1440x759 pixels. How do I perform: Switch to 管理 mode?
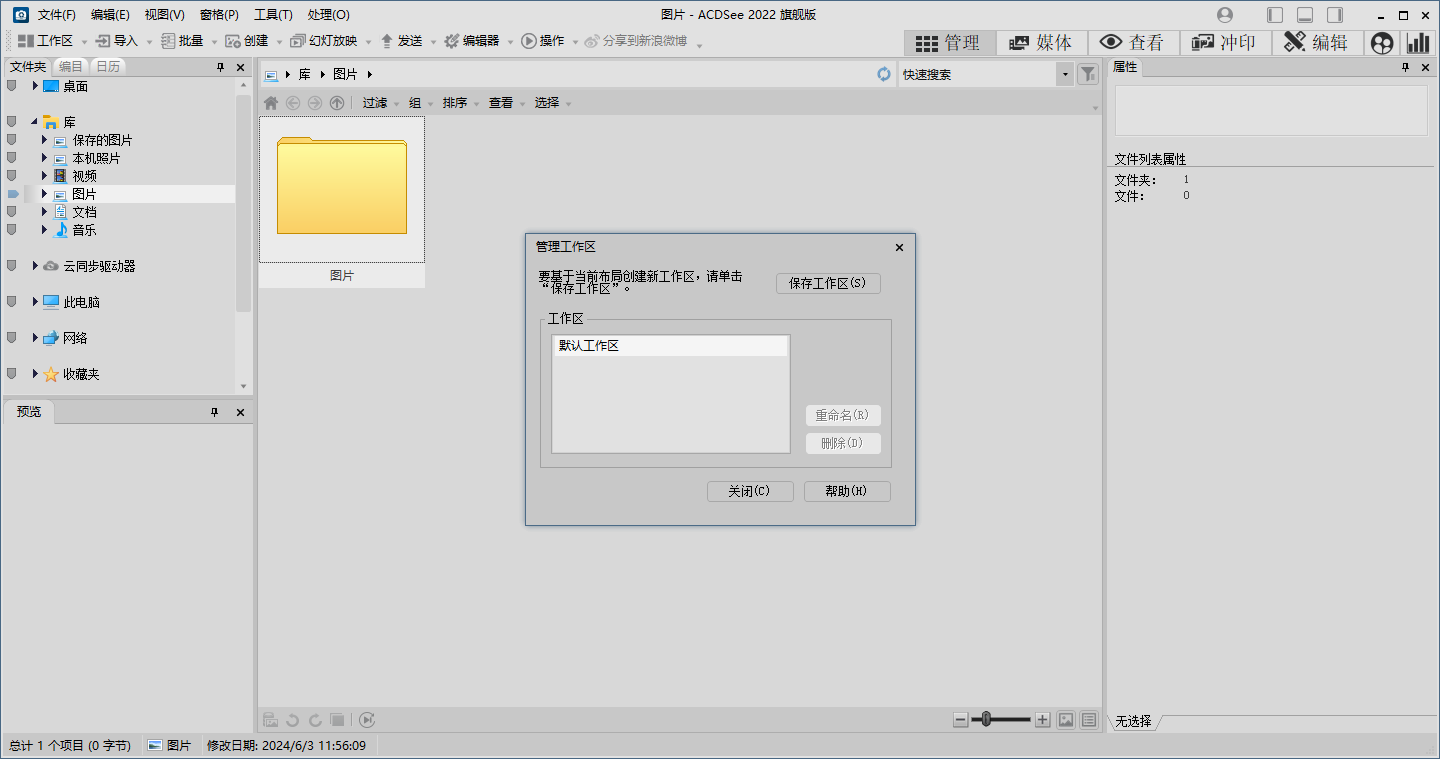(950, 43)
